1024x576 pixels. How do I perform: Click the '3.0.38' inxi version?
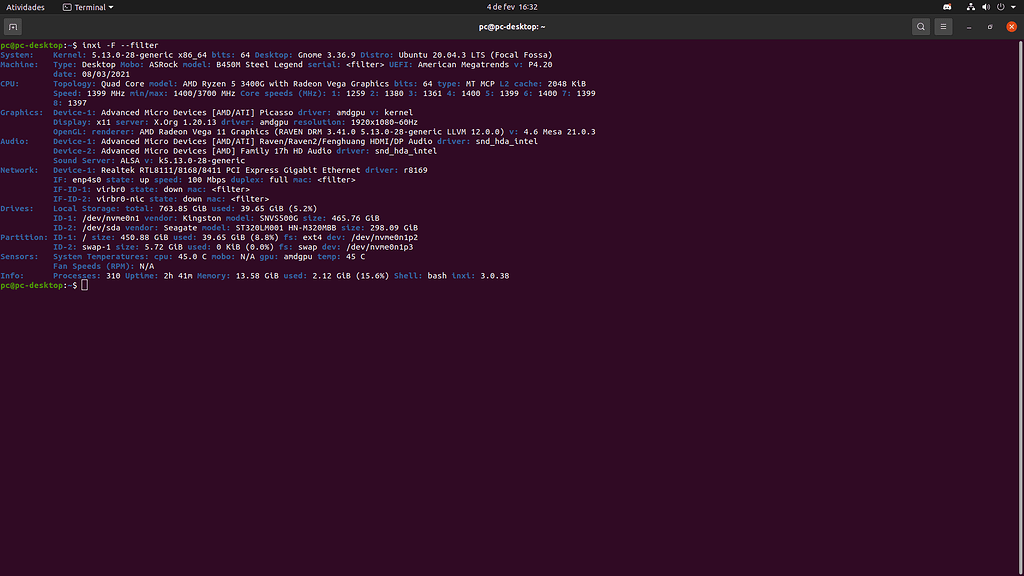(494, 276)
